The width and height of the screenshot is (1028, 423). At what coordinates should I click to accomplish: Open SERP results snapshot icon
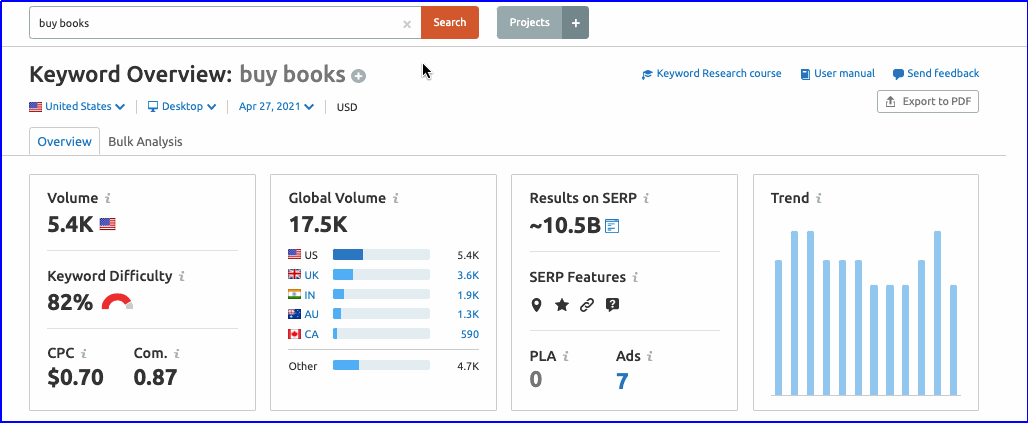pos(613,226)
